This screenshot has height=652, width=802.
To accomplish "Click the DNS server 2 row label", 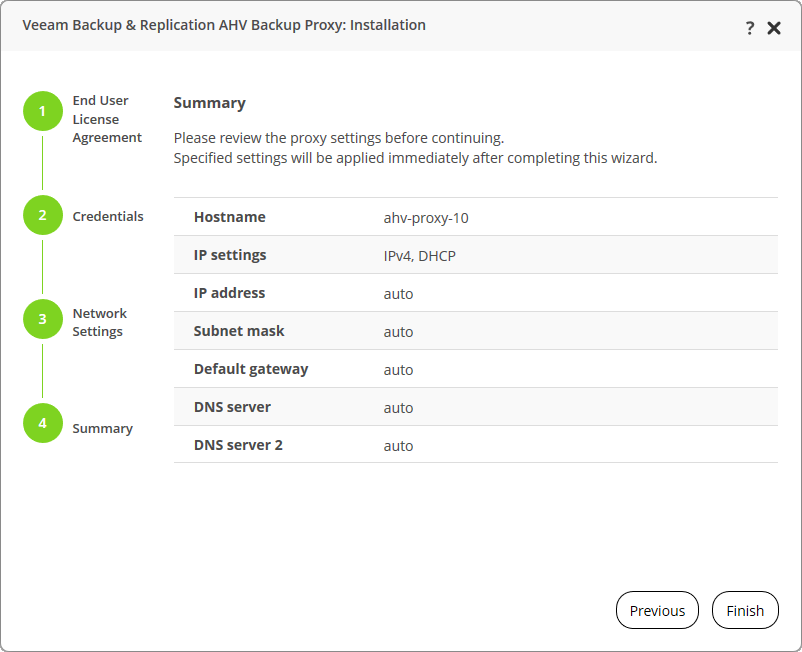I will coord(238,445).
